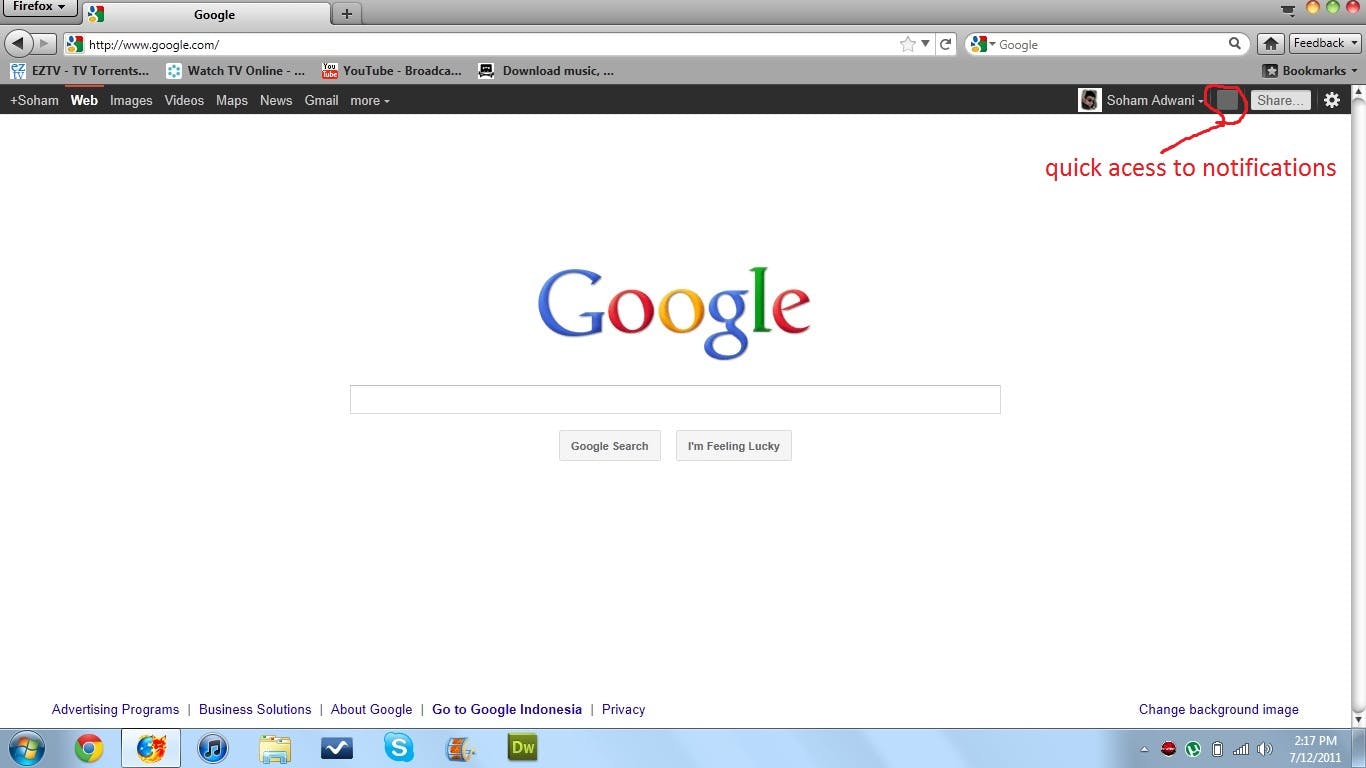
Task: Expand the more dropdown in Google bar
Action: pos(370,100)
